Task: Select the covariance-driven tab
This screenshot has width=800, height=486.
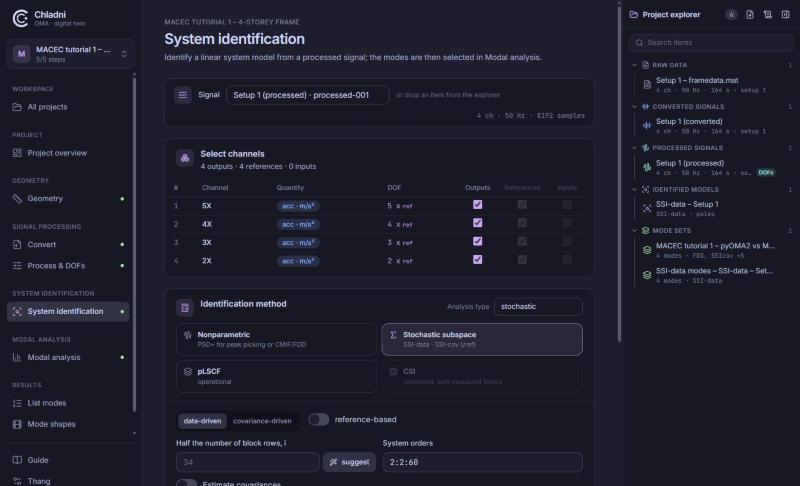Action: click(x=262, y=421)
